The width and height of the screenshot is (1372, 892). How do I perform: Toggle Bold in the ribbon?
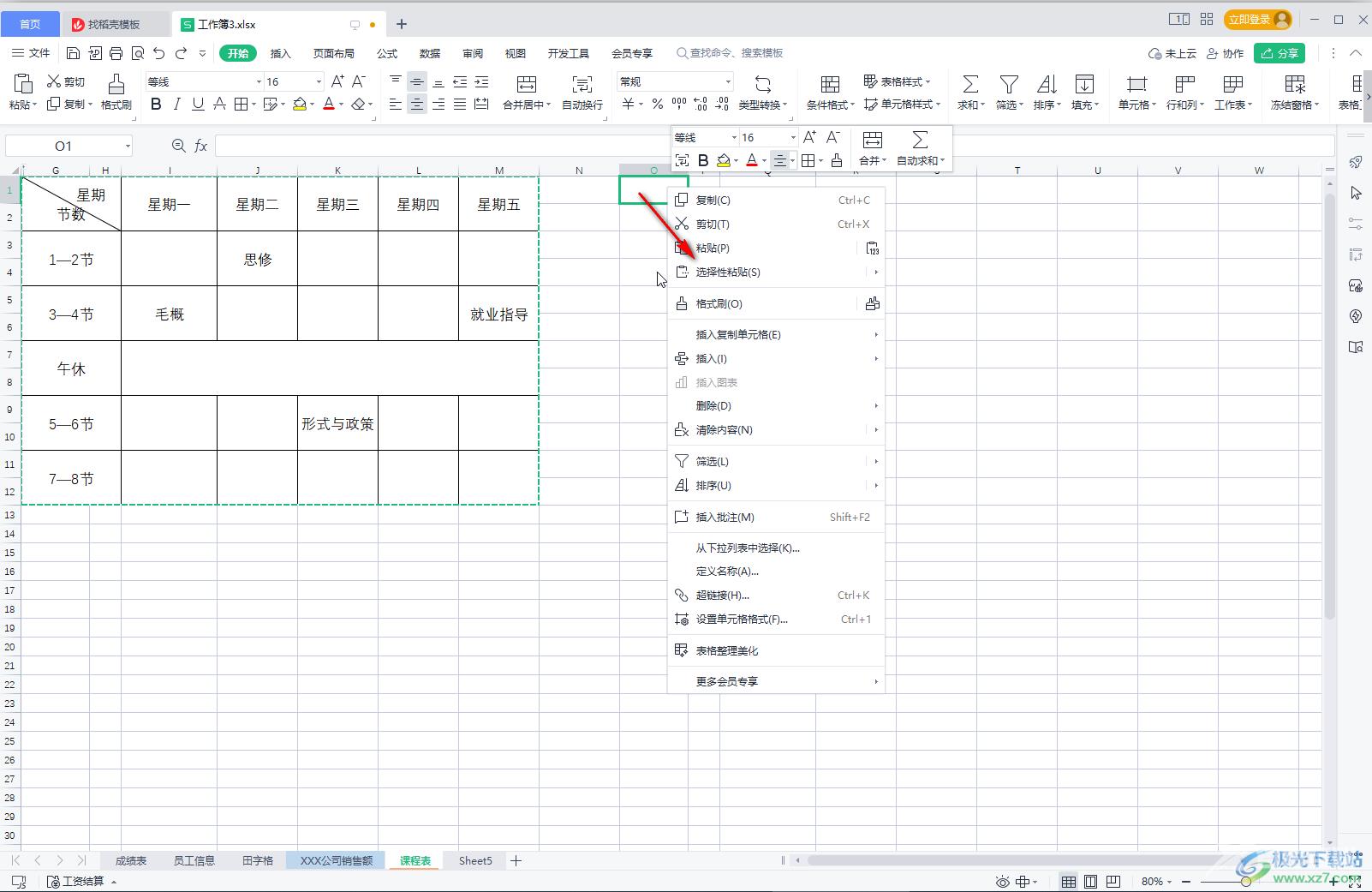pos(156,105)
